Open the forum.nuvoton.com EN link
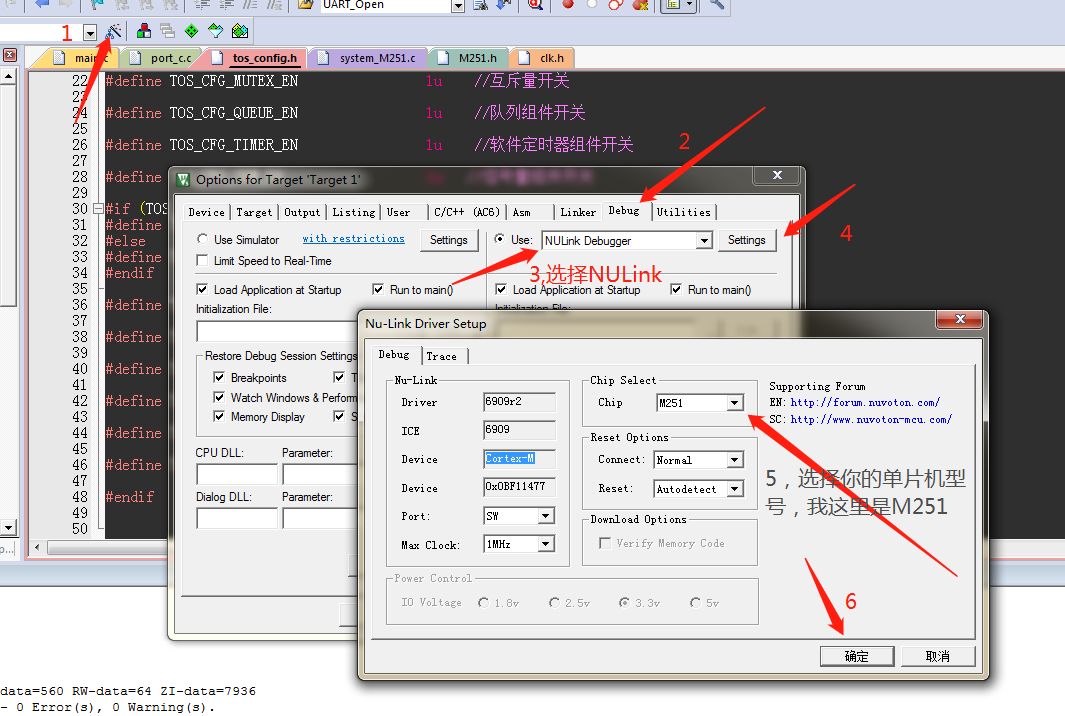Viewport: 1065px width, 716px height. (865, 402)
